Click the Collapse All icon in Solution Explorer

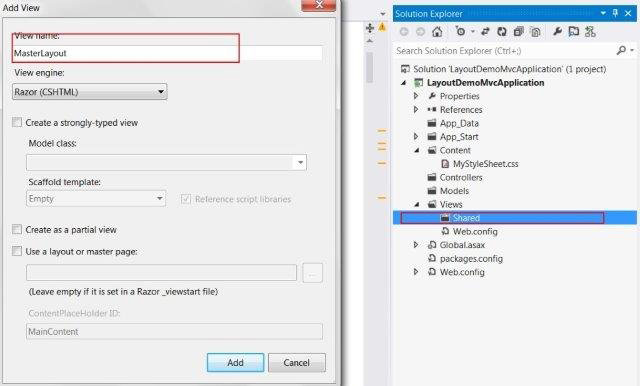518,31
